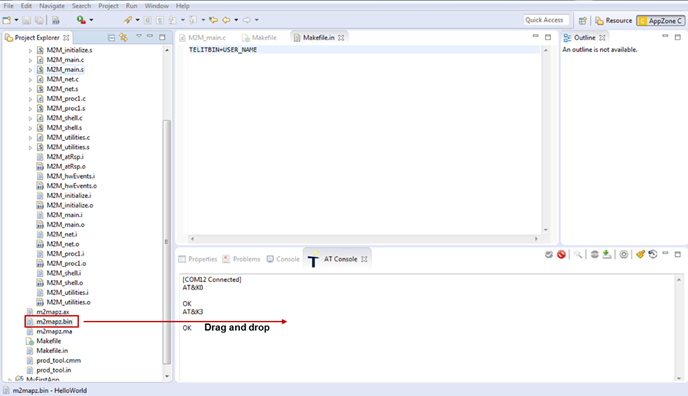Open the Back history dropdown arrow
The height and width of the screenshot is (396, 688).
(x=236, y=20)
